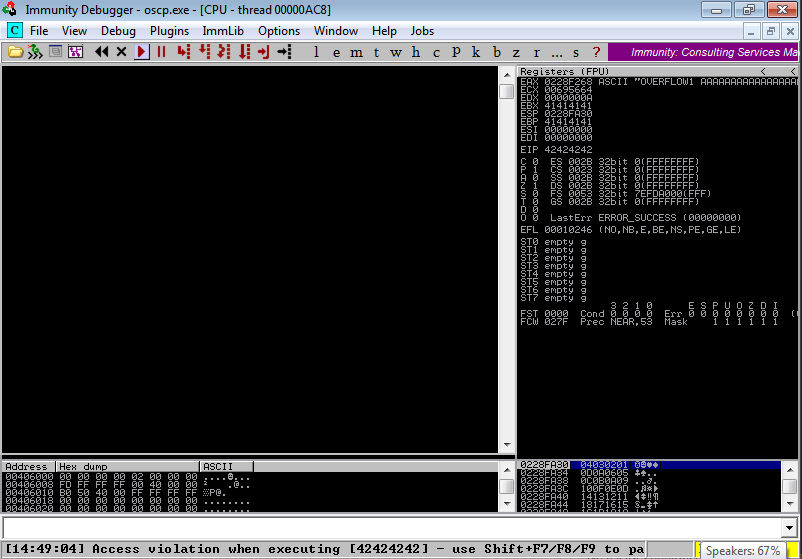Open the Jobs menu
The image size is (802, 559).
pyautogui.click(x=422, y=31)
